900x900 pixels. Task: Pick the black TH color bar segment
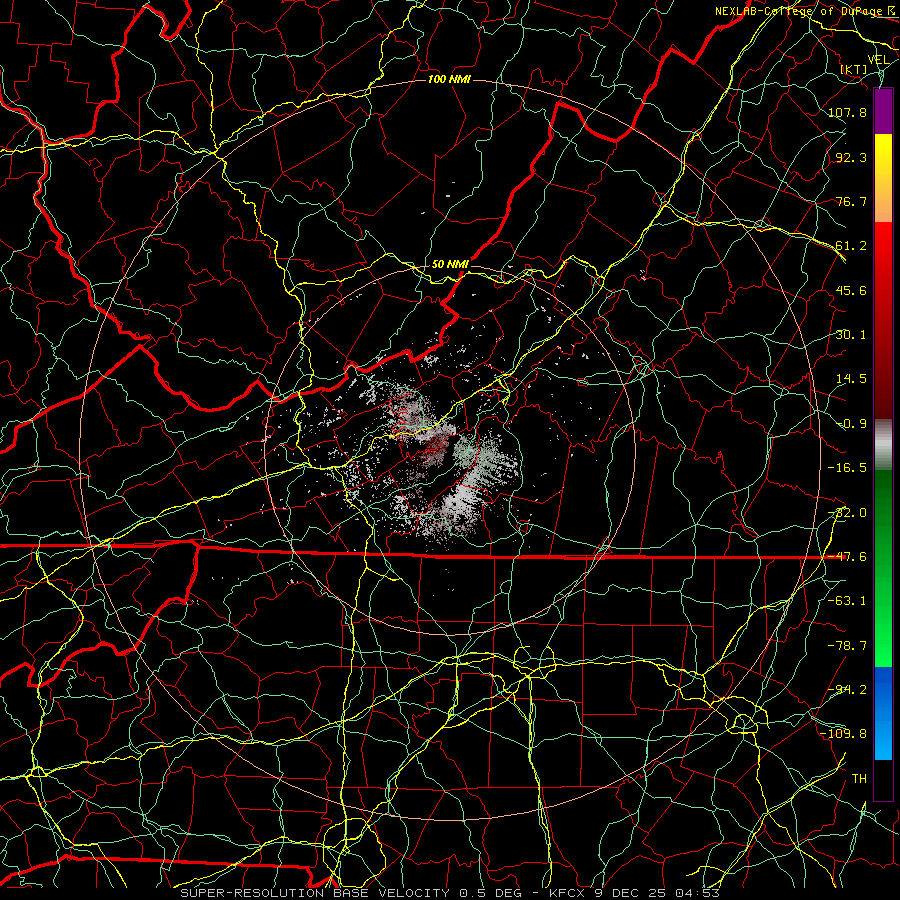(x=883, y=779)
